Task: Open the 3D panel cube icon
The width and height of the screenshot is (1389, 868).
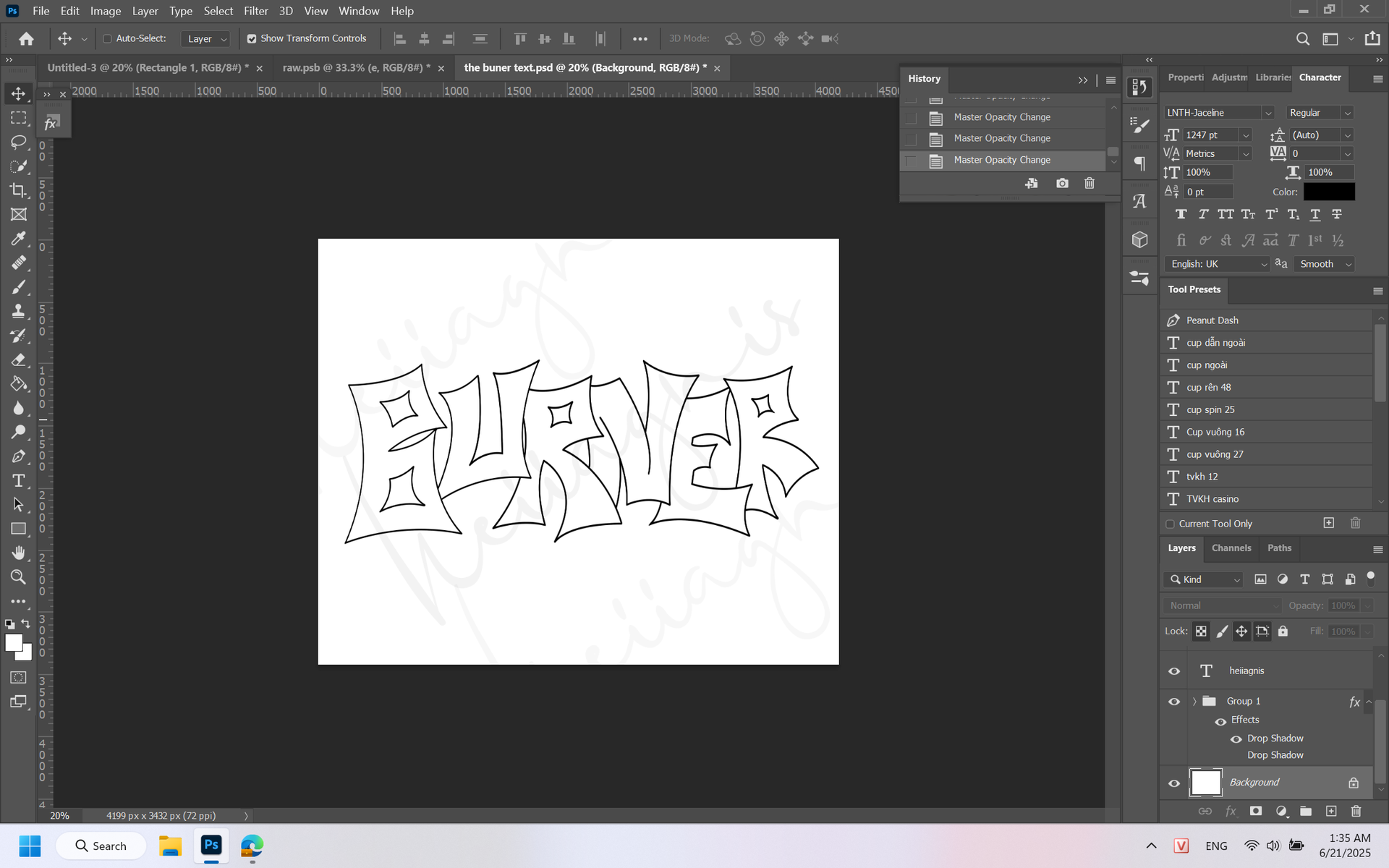Action: [x=1139, y=239]
